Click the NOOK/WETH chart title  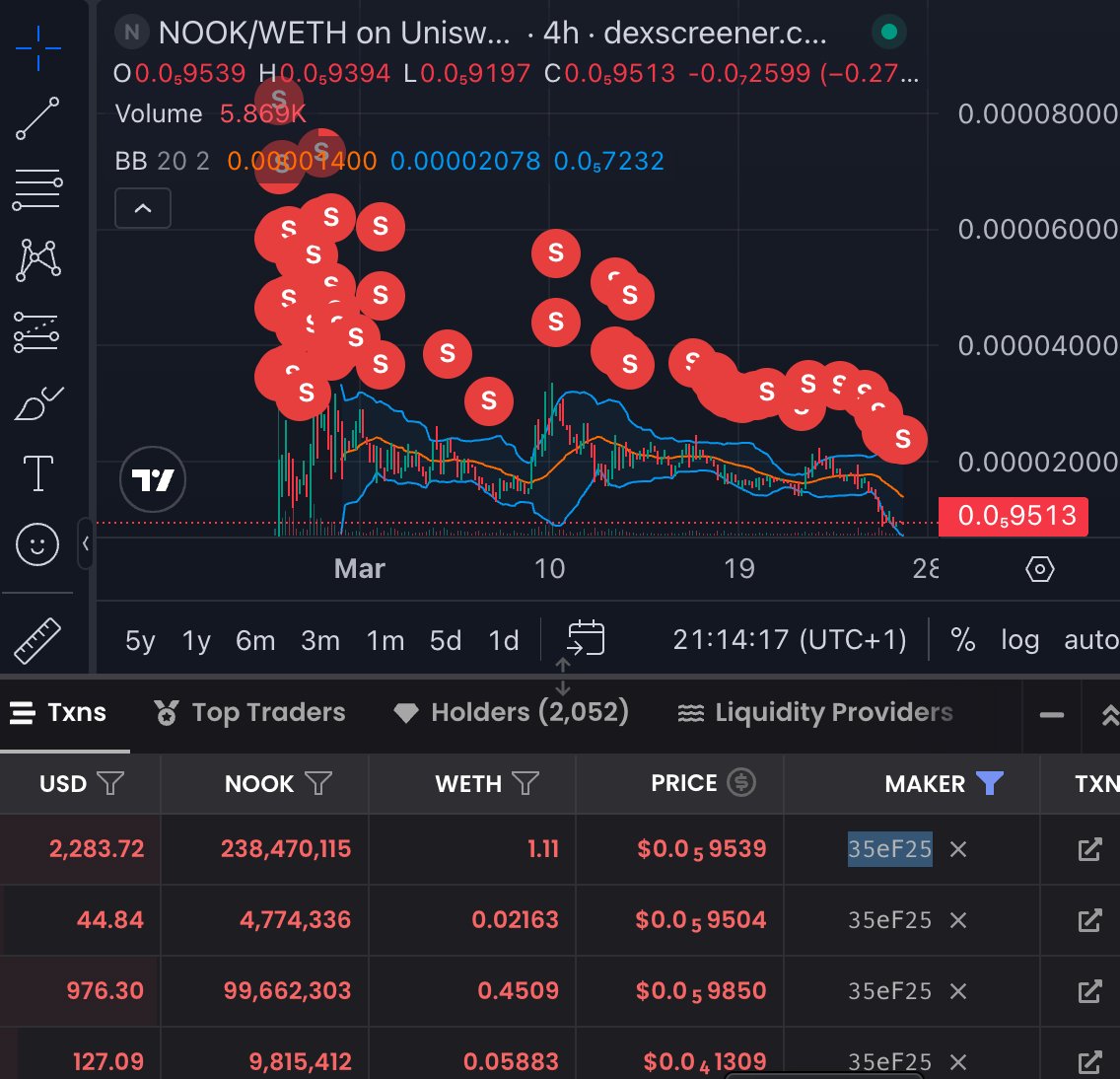coord(493,33)
